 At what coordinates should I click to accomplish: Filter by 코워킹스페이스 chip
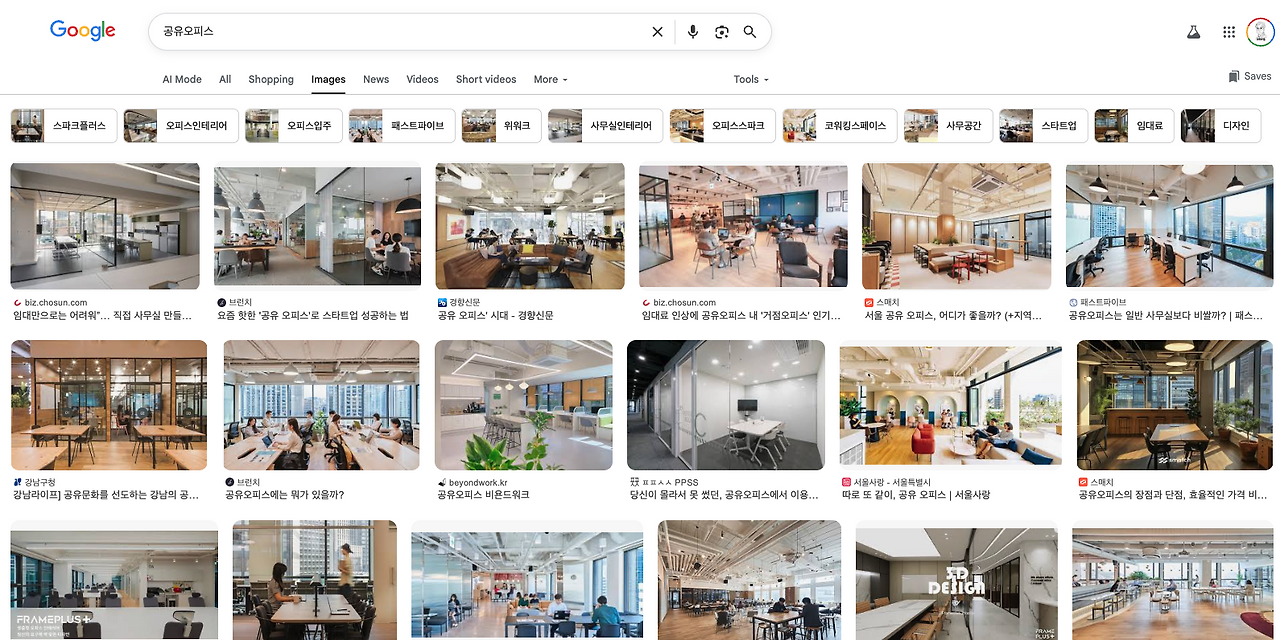pos(840,126)
